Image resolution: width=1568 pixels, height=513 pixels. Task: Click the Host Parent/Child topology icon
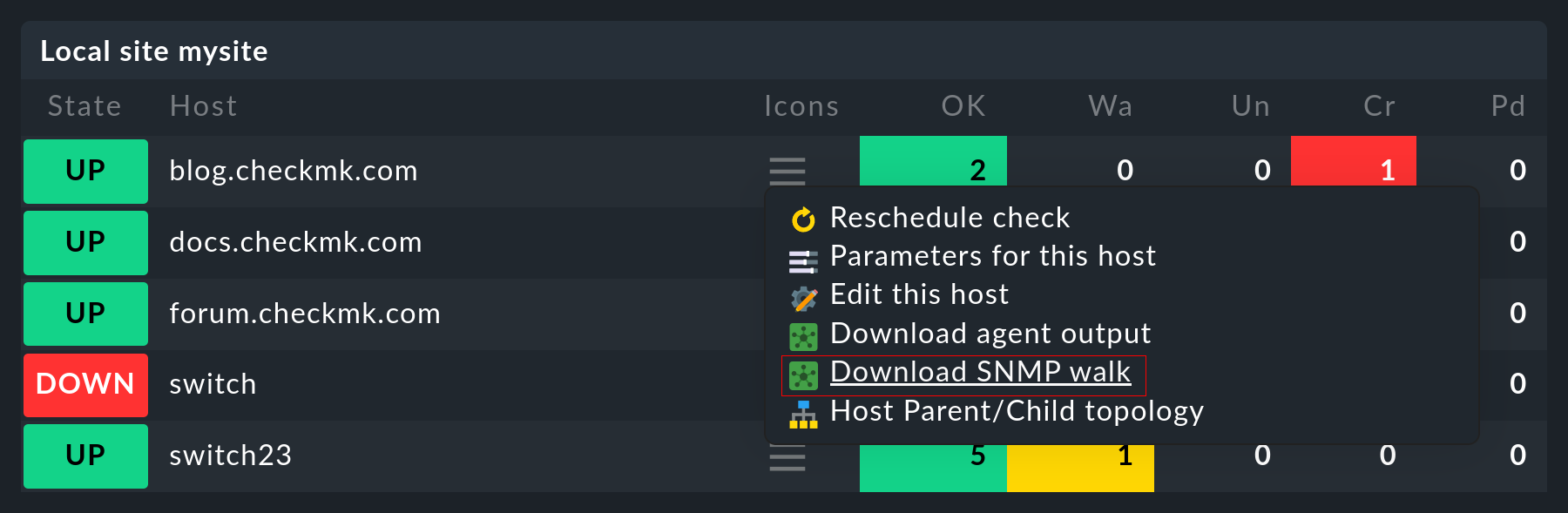tap(803, 415)
